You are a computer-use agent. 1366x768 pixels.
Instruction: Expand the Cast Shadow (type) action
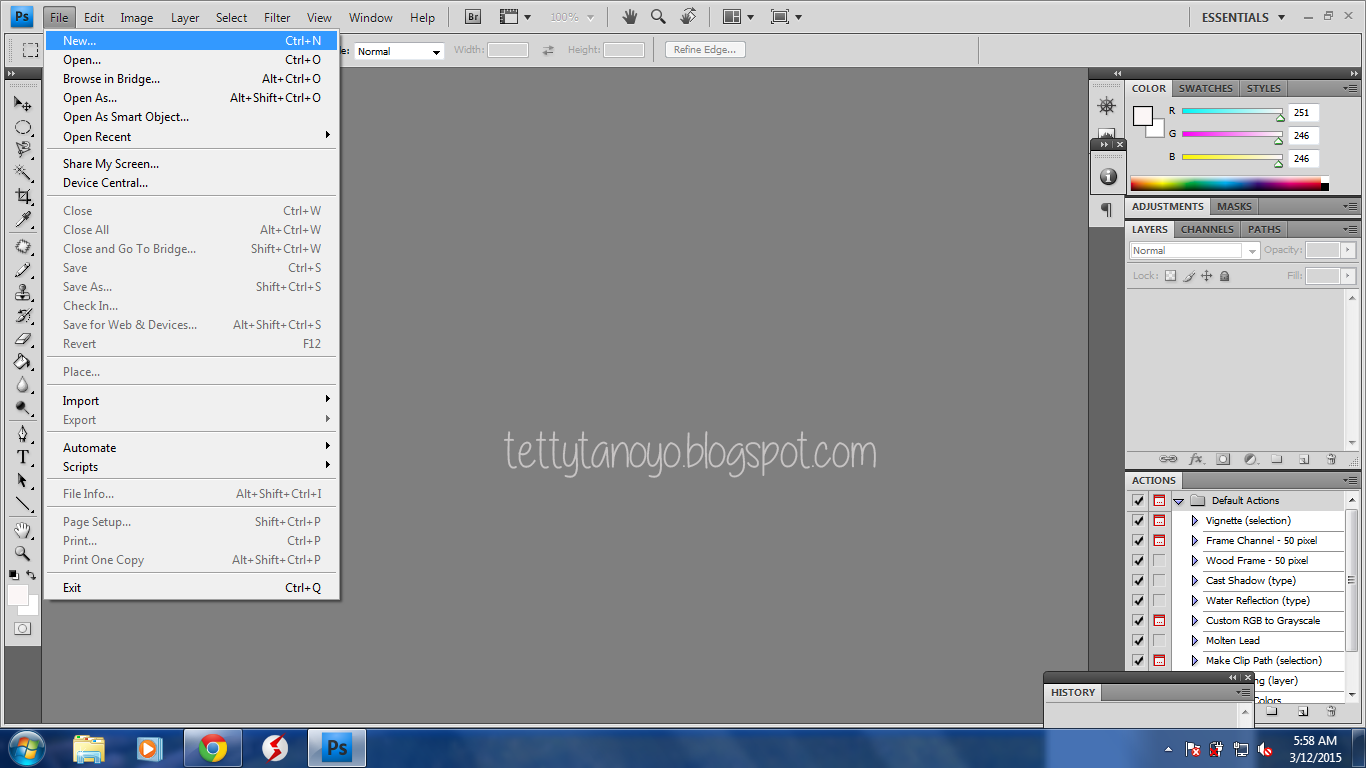(x=1194, y=581)
